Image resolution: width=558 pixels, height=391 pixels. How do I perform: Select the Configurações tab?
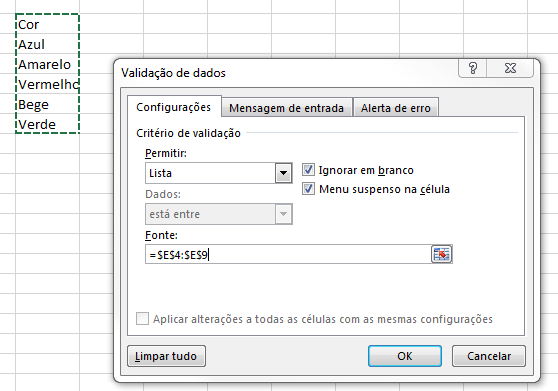pyautogui.click(x=174, y=107)
